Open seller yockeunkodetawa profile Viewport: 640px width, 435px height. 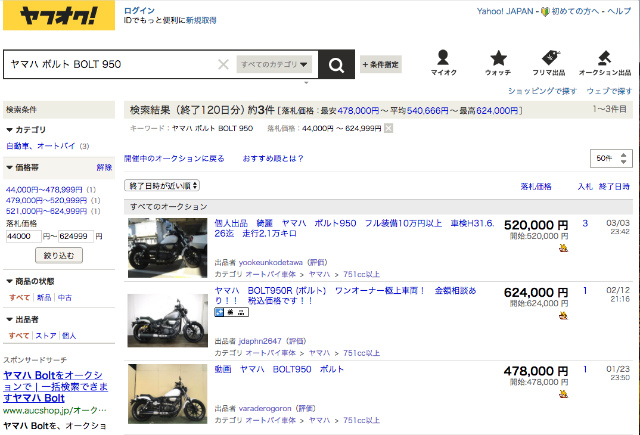(x=271, y=262)
